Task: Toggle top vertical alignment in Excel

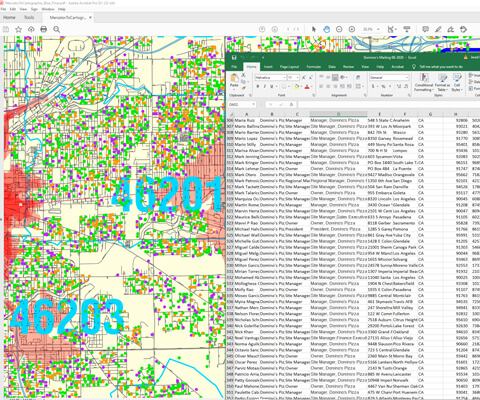Action: point(321,77)
